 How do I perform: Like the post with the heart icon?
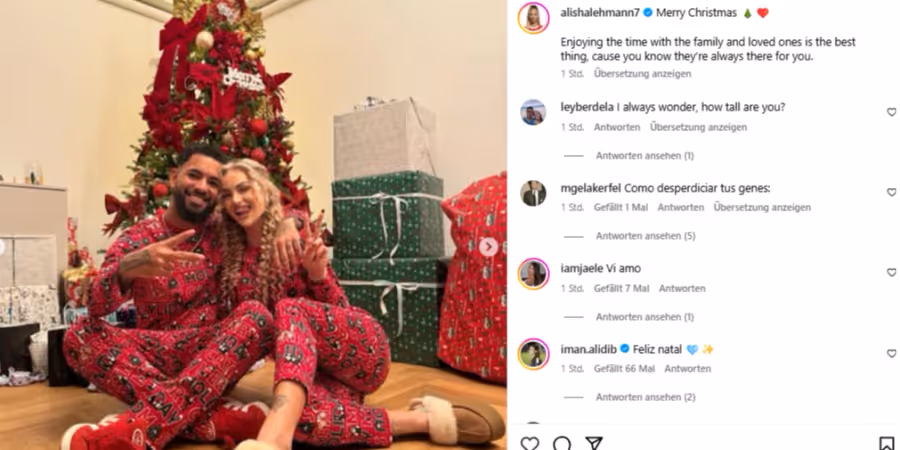tap(529, 443)
